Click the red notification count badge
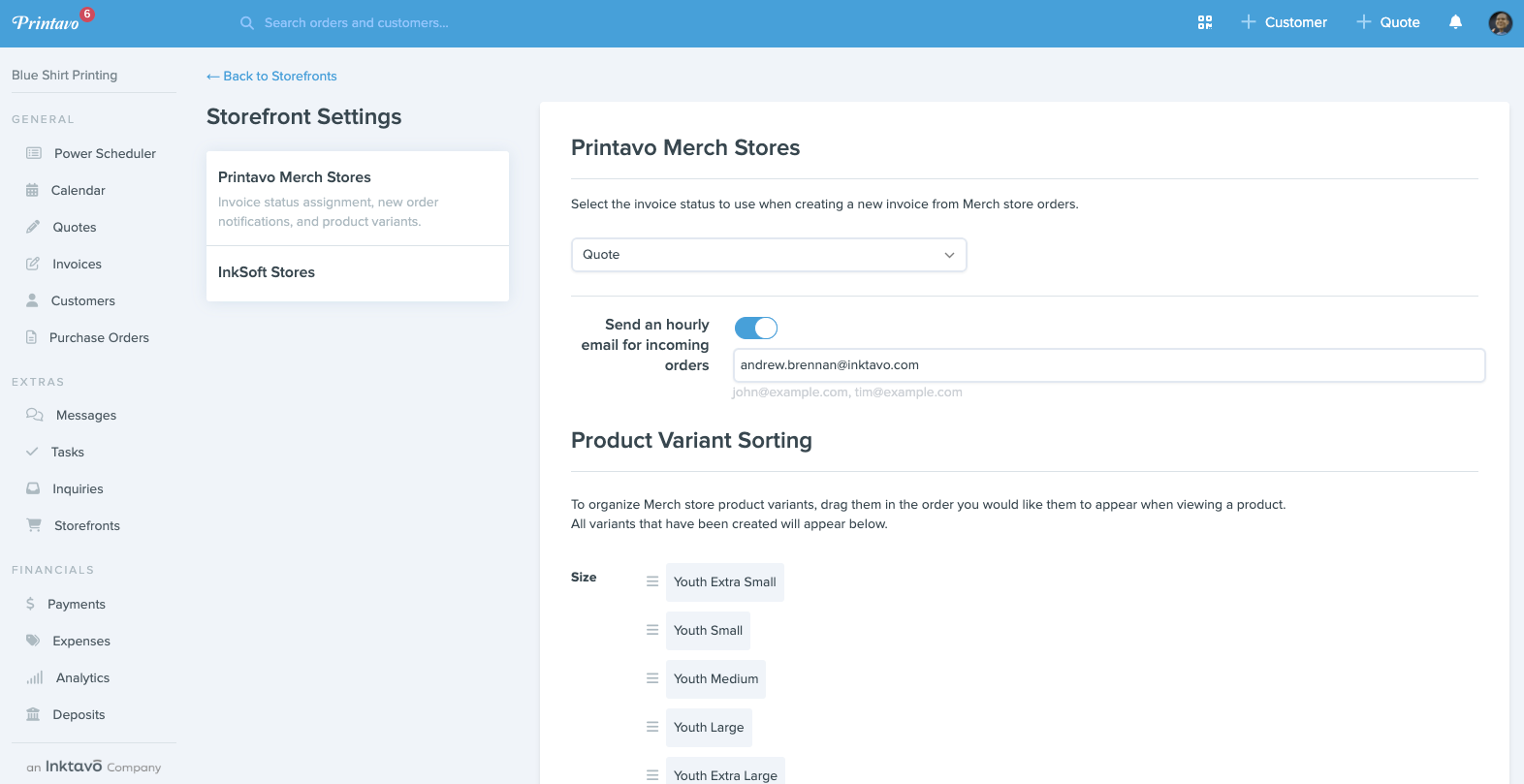The height and width of the screenshot is (784, 1524). pyautogui.click(x=87, y=14)
